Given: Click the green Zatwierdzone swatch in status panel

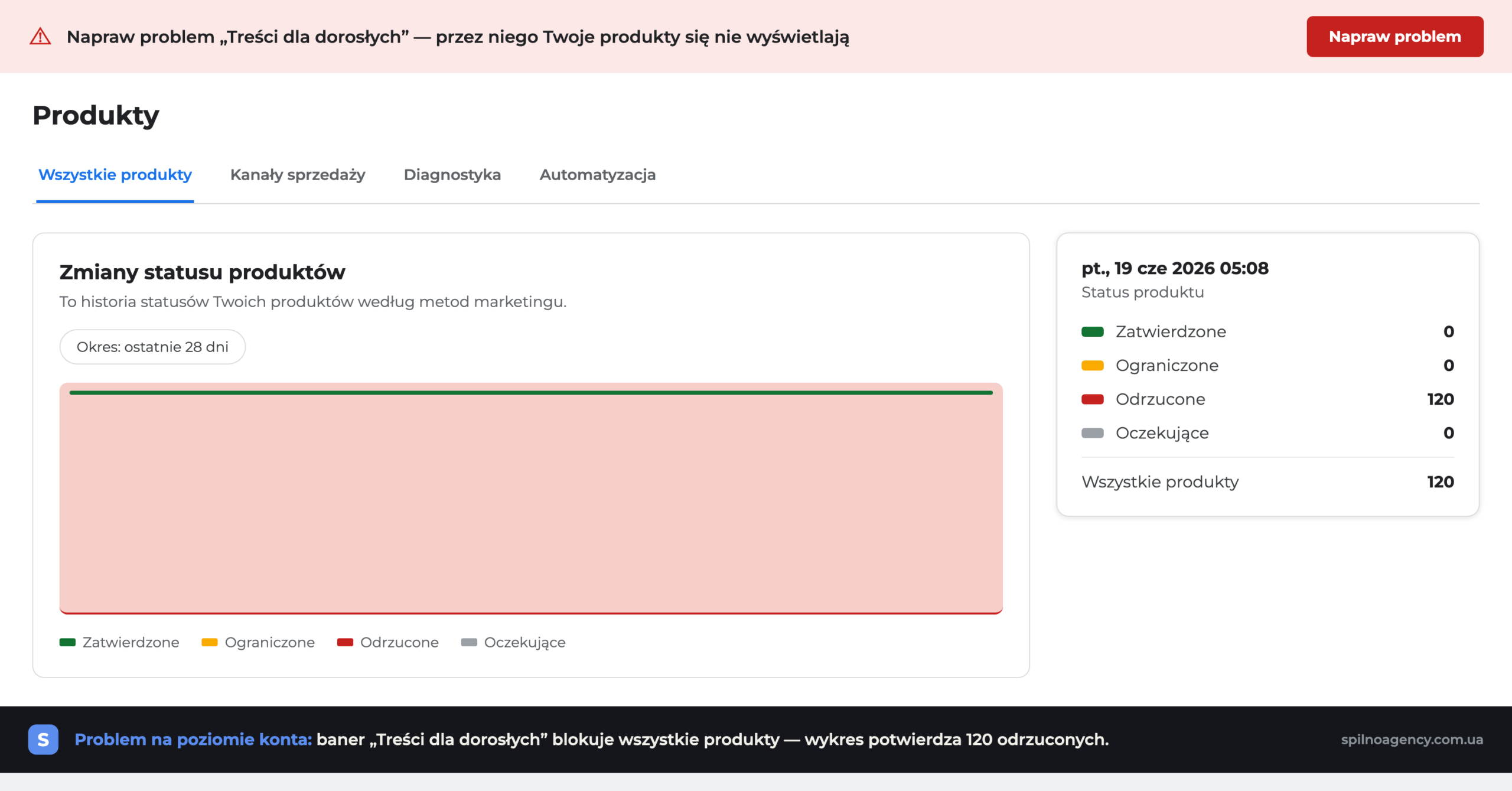Looking at the screenshot, I should point(1093,331).
